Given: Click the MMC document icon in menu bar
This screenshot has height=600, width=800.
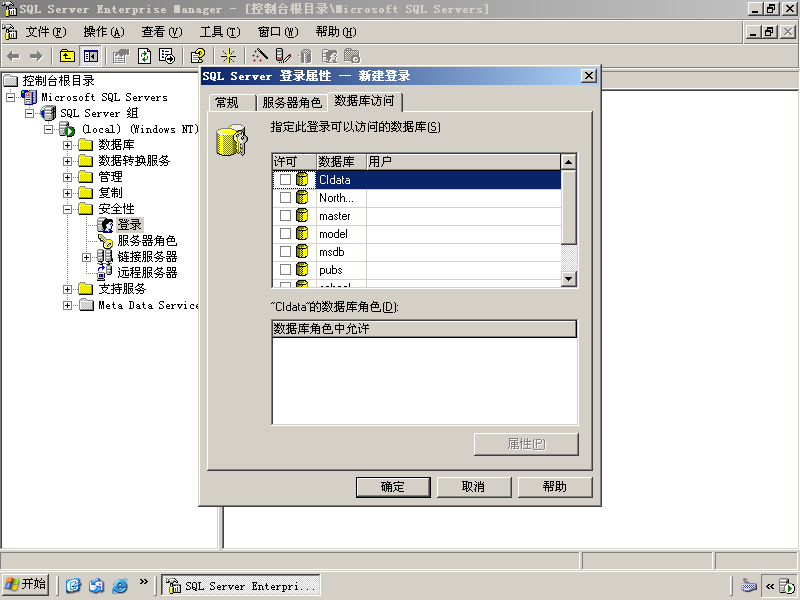Looking at the screenshot, I should (10, 32).
